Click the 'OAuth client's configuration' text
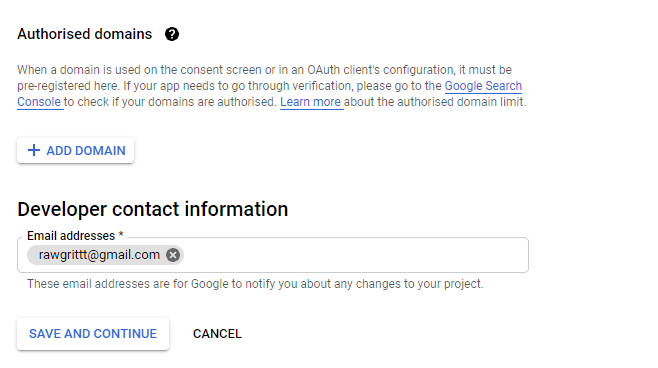This screenshot has height=368, width=658. pyautogui.click(x=380, y=70)
